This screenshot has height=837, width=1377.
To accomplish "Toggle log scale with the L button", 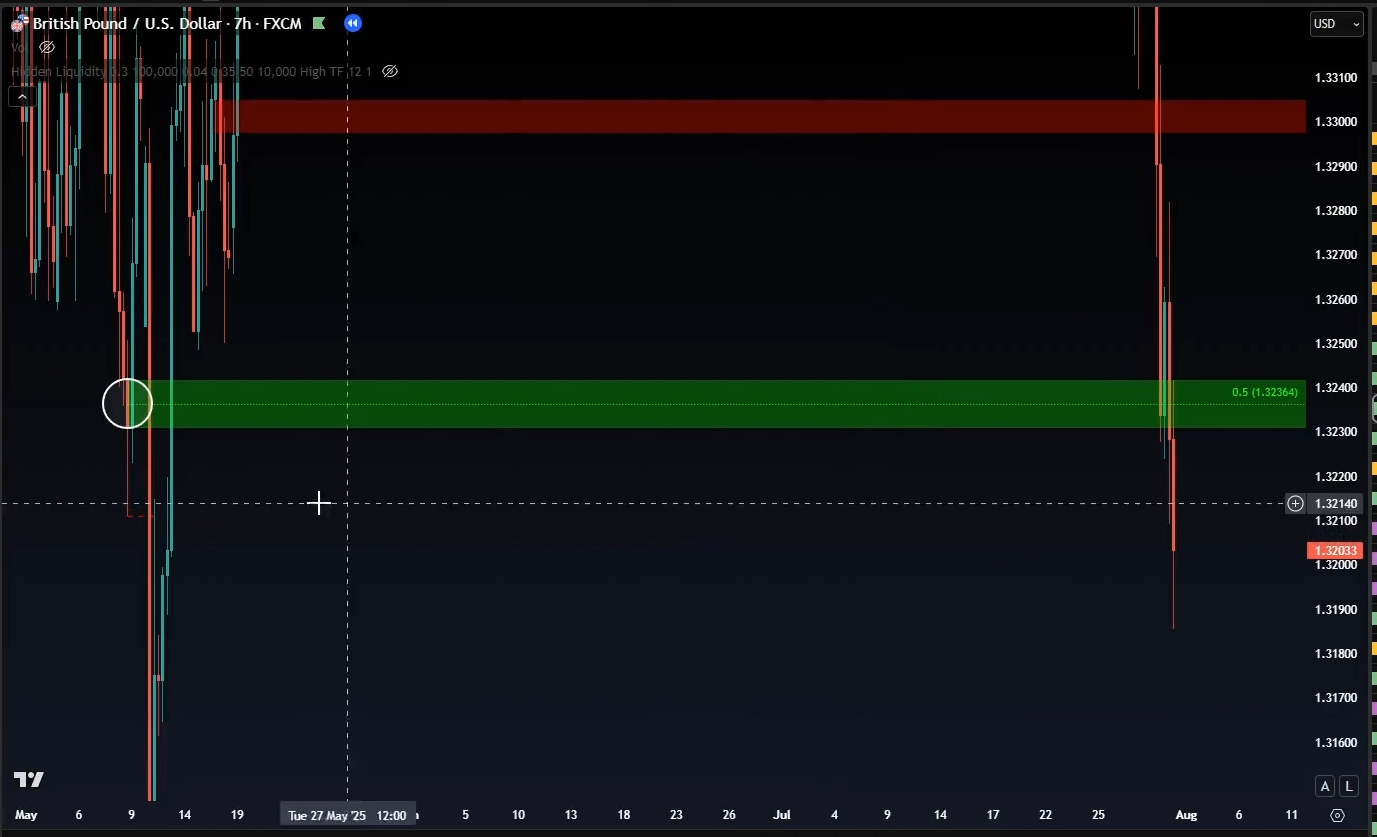I will pyautogui.click(x=1350, y=786).
